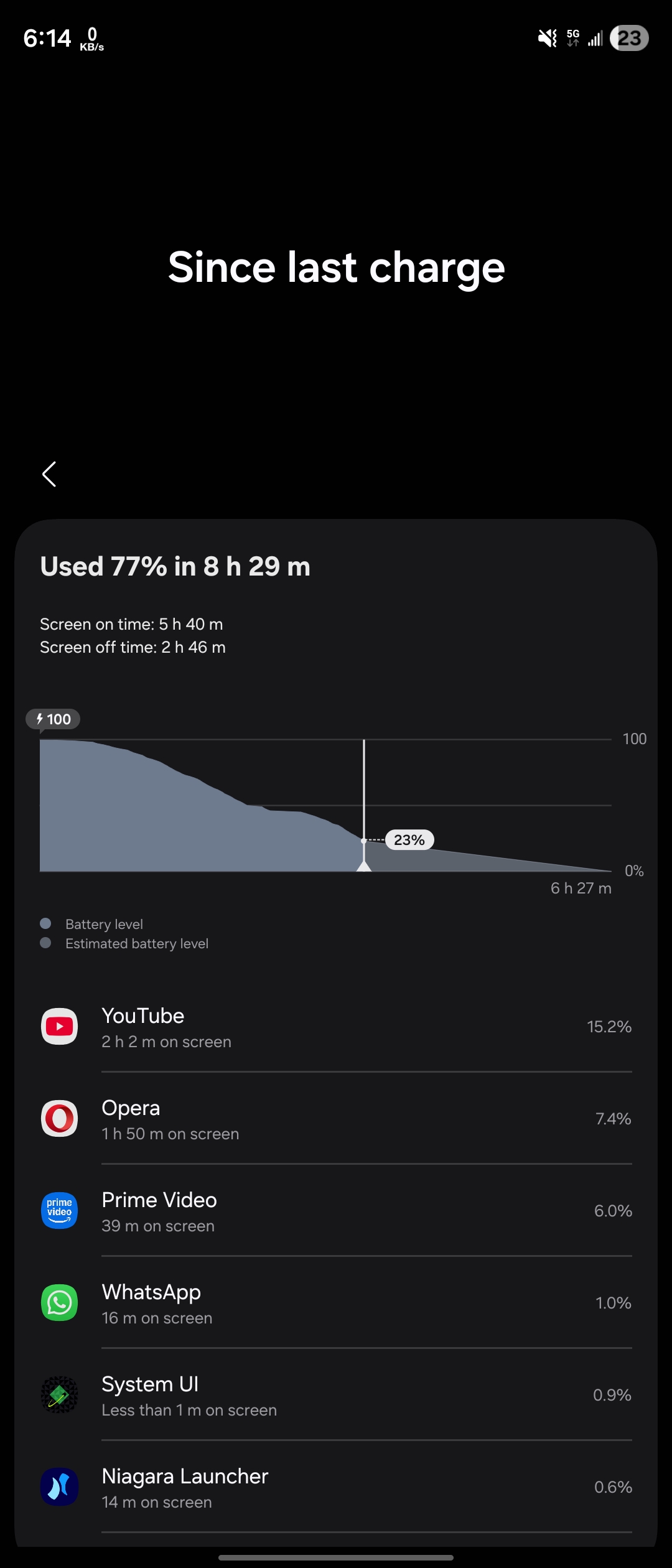Select the WhatsApp 1.0% usage row
Viewport: 672px width, 1568px height.
click(336, 1303)
